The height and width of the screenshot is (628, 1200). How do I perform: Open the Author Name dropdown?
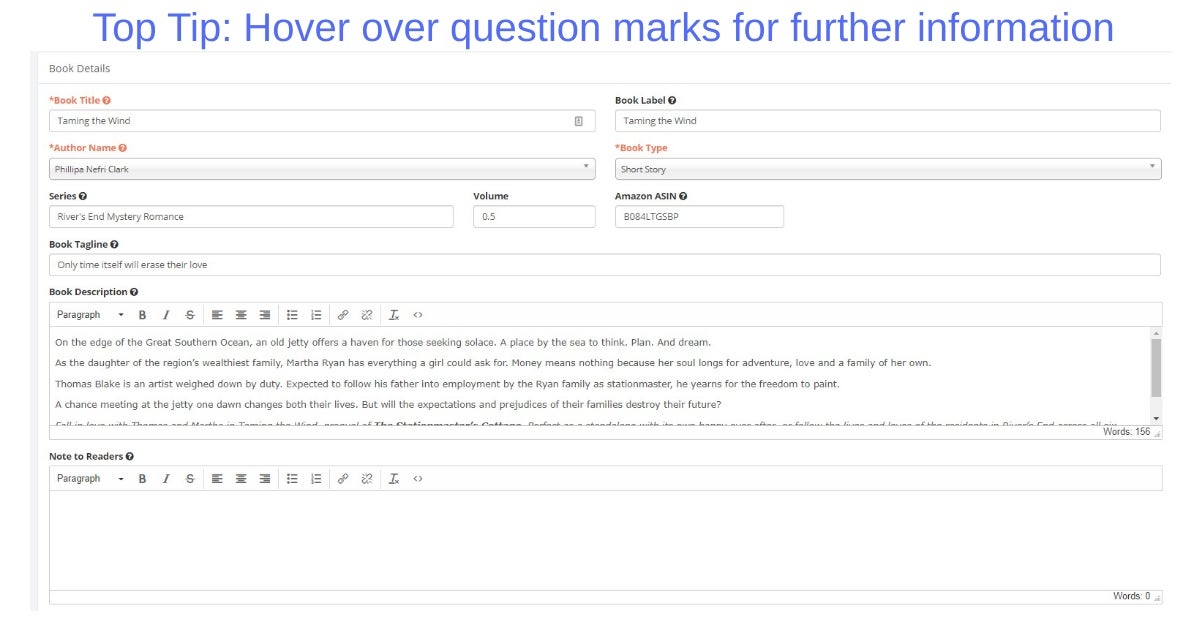click(321, 169)
